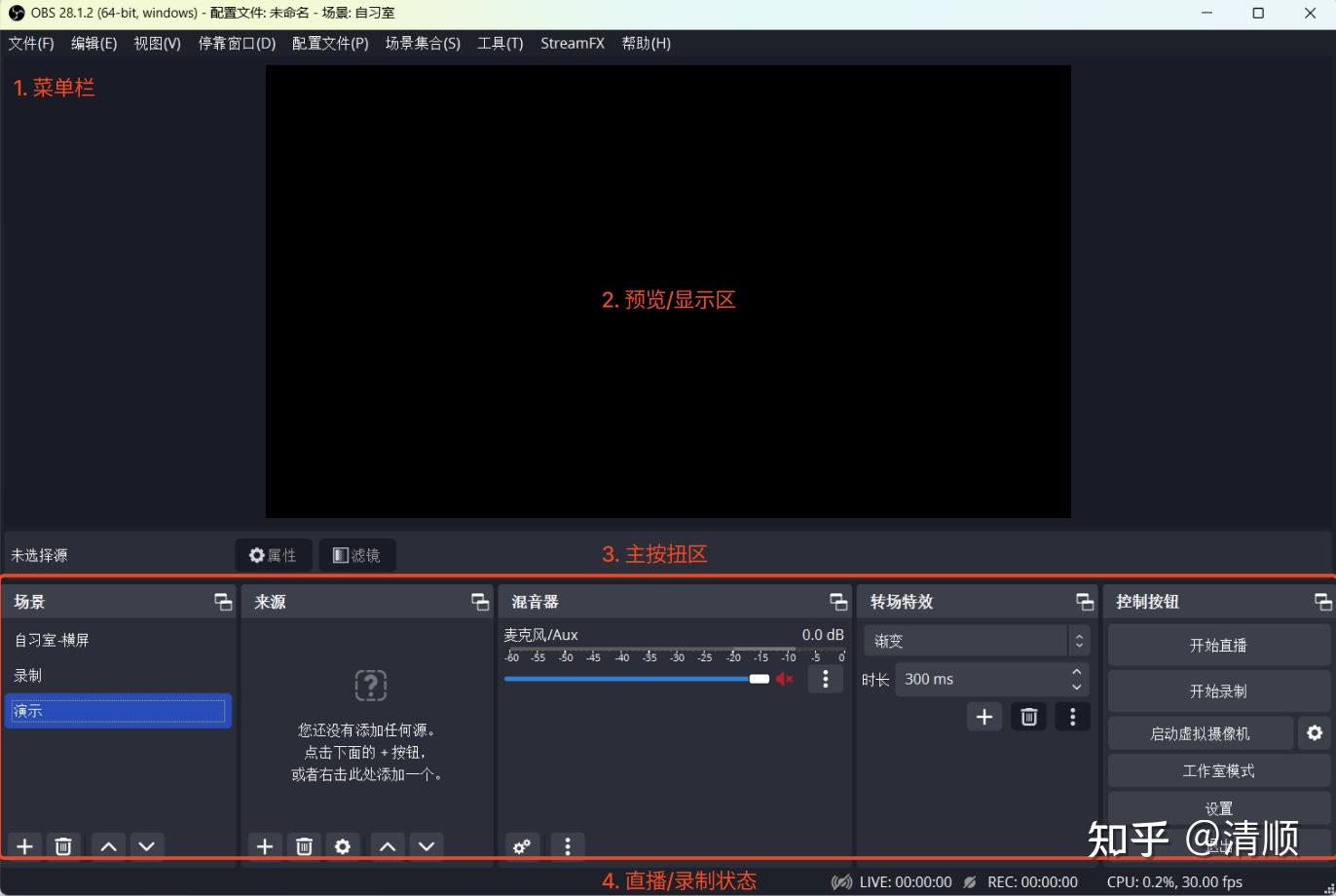The image size is (1336, 896).
Task: Open source properties gear in 来源 panel
Action: coord(342,845)
